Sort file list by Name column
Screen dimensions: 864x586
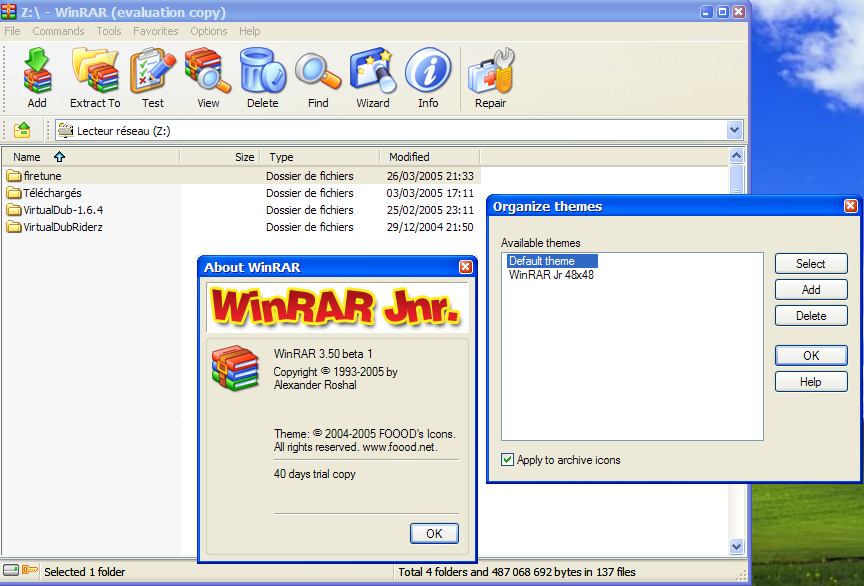pyautogui.click(x=27, y=157)
